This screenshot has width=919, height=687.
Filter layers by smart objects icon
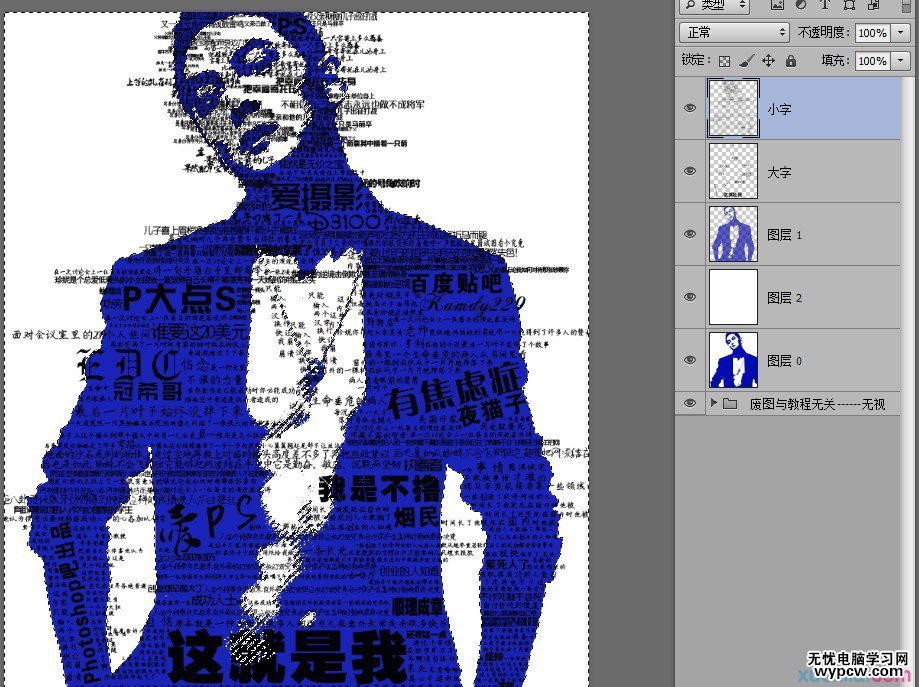(x=873, y=5)
